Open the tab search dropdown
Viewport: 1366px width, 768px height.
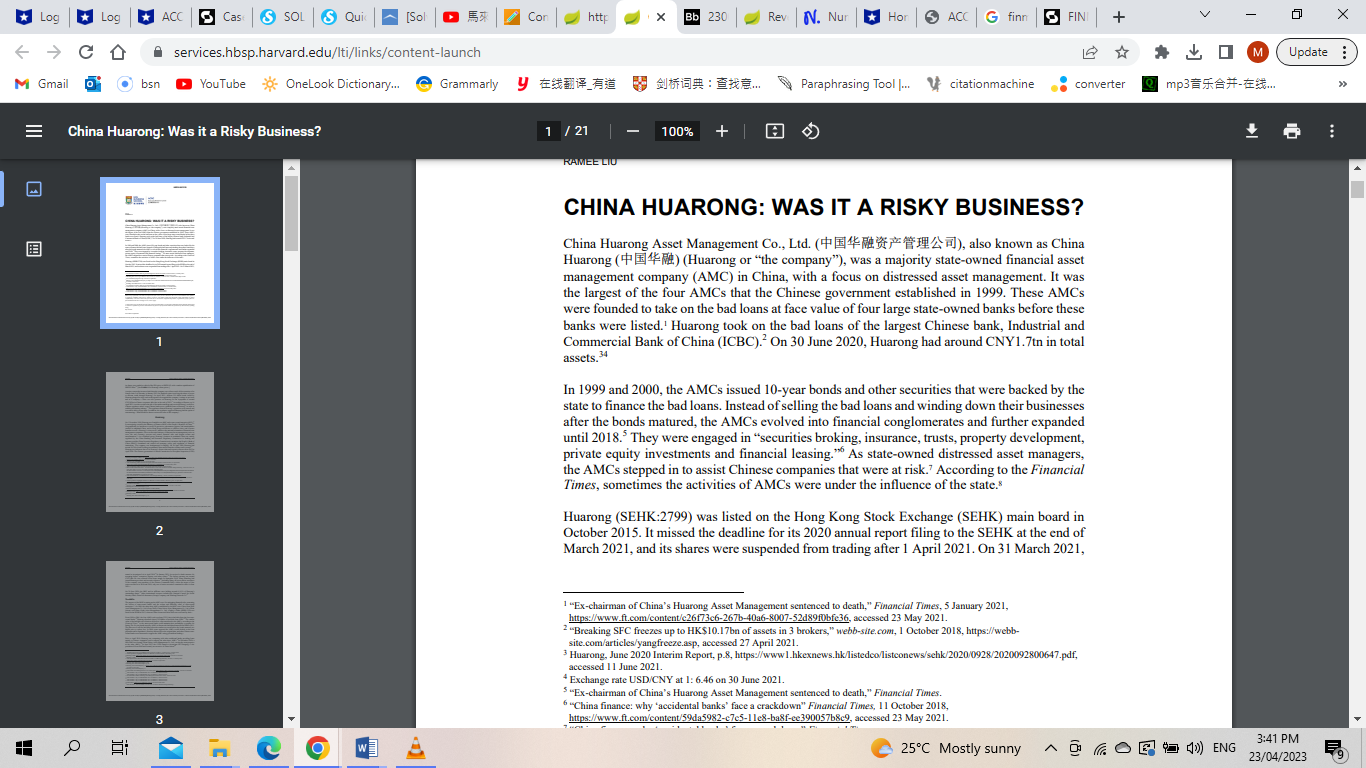coord(1204,15)
